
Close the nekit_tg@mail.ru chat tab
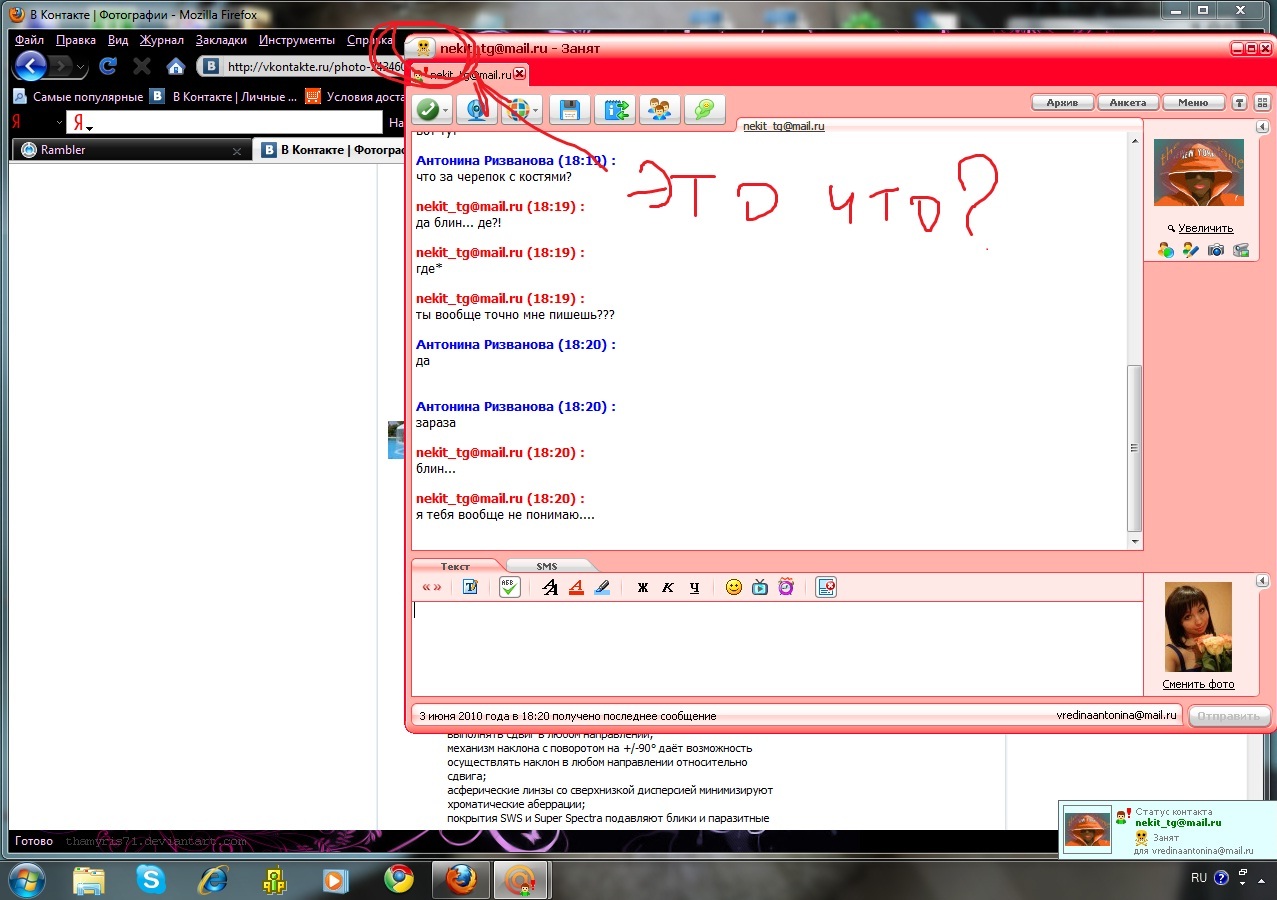tap(520, 74)
